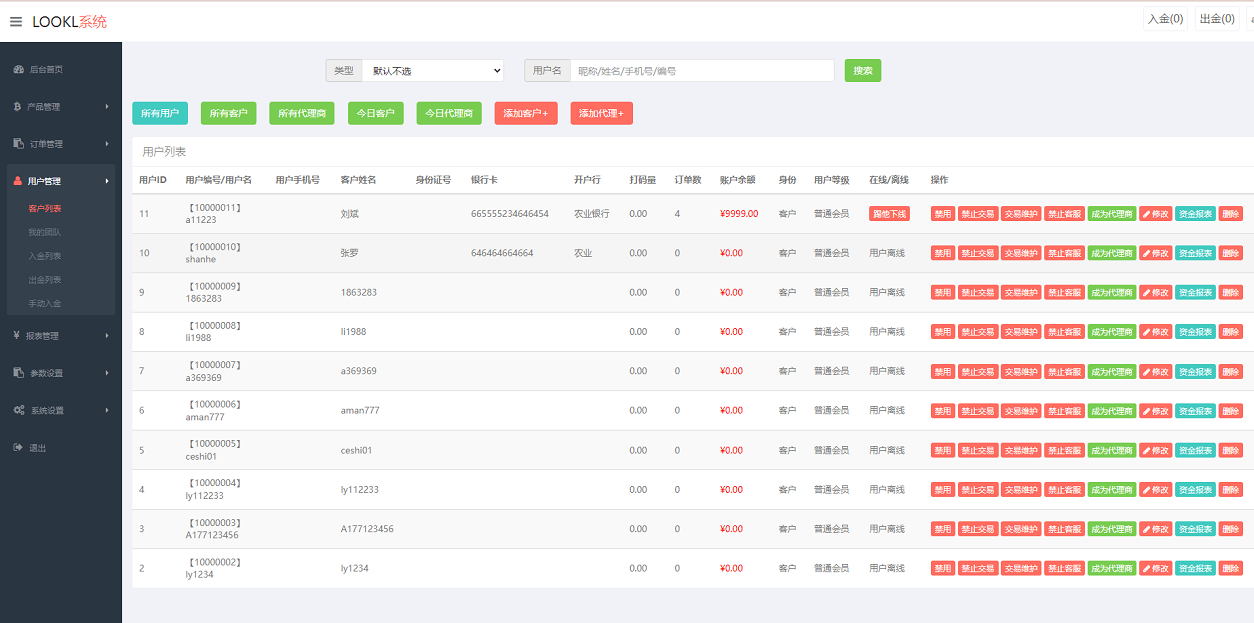1254x623 pixels.
Task: Select 我的团队 from sidebar submenu
Action: pyautogui.click(x=45, y=232)
